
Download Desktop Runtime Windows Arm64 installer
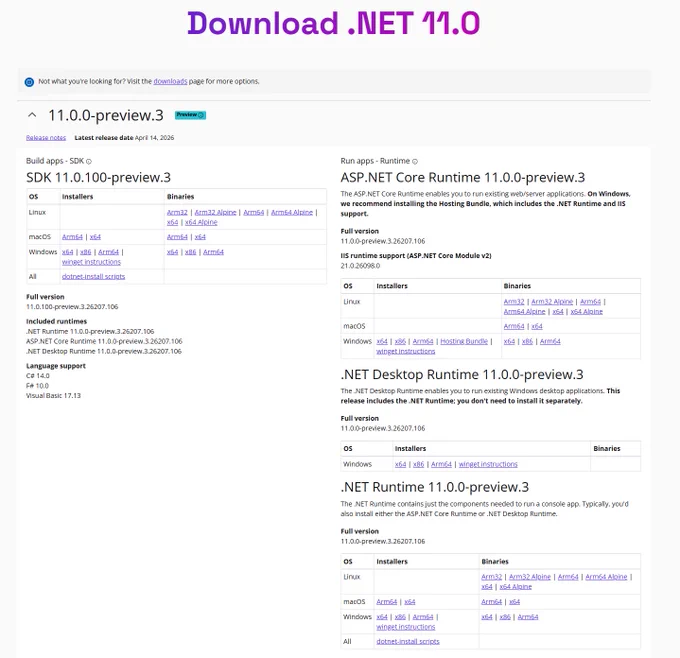tap(441, 464)
